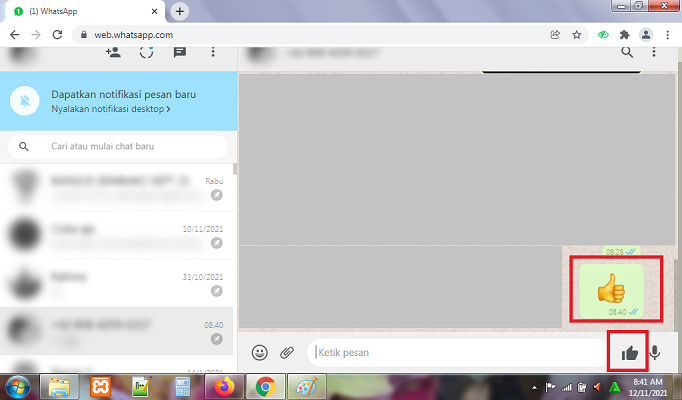Click the lock site info icon
This screenshot has width=682, height=400.
coord(84,35)
